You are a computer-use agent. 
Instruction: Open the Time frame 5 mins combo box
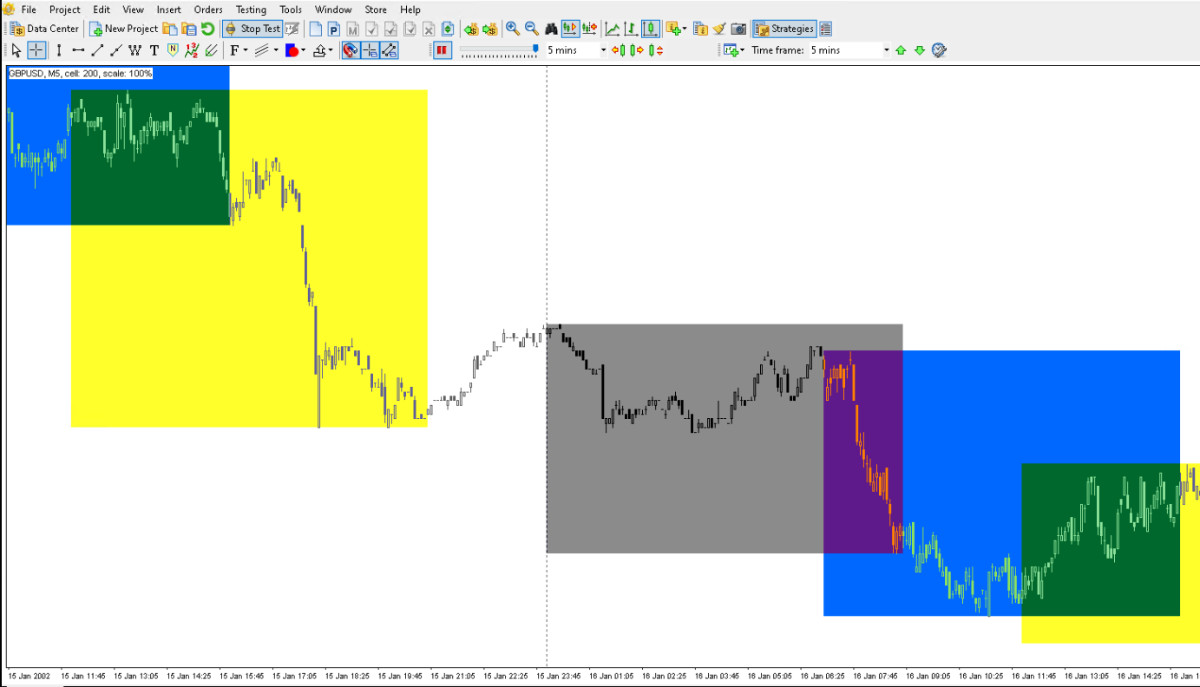850,50
